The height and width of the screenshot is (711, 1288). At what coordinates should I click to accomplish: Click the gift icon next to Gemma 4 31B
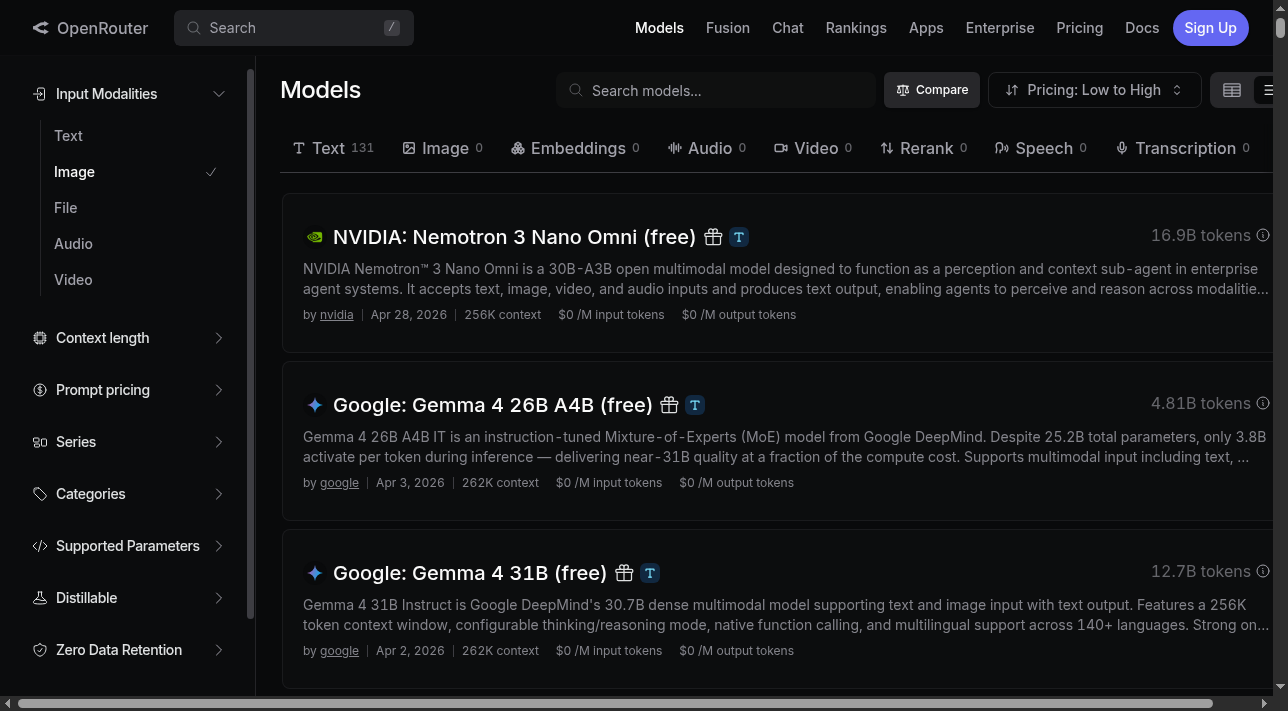click(x=624, y=573)
